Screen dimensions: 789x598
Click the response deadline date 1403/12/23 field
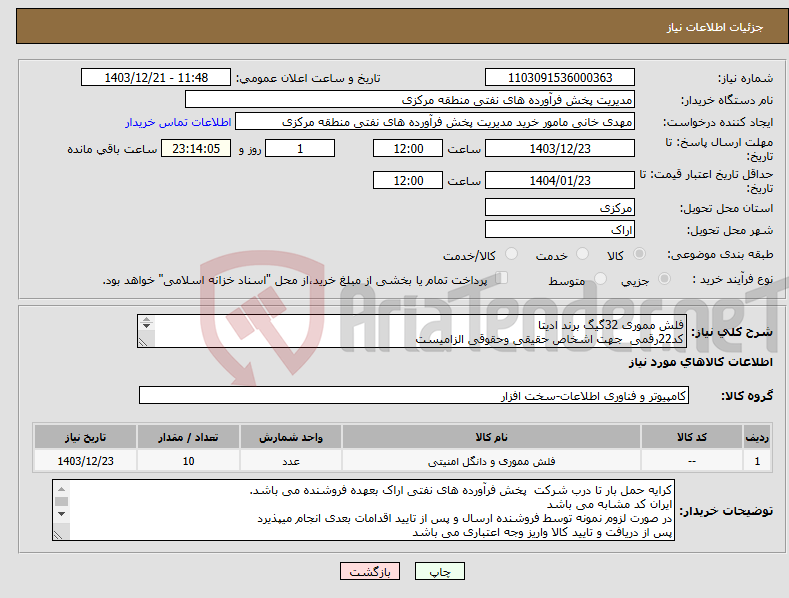(560, 148)
